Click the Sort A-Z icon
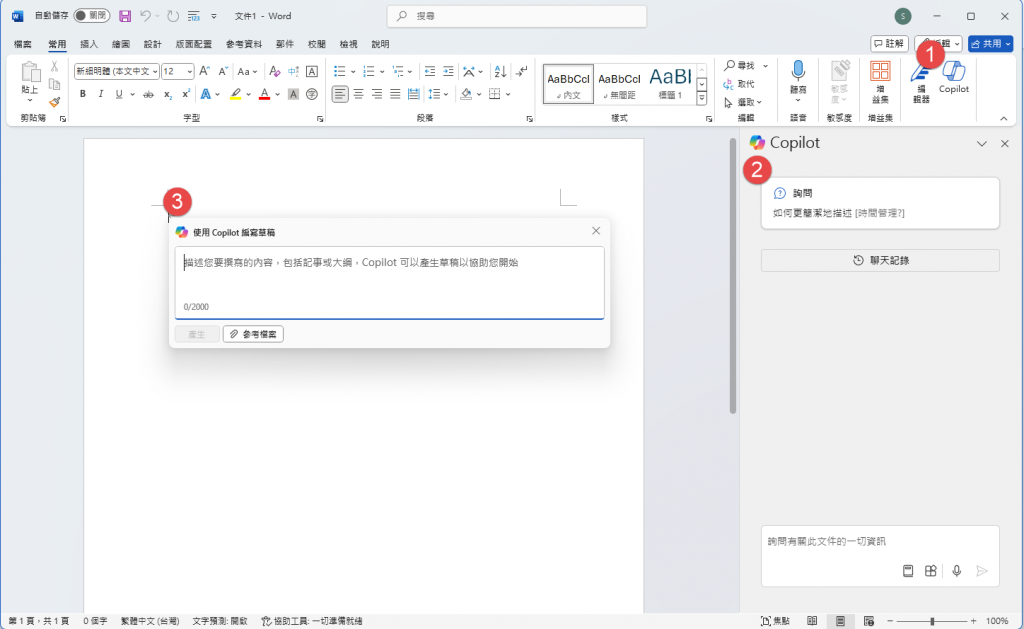Viewport: 1024px width, 629px height. [500, 71]
